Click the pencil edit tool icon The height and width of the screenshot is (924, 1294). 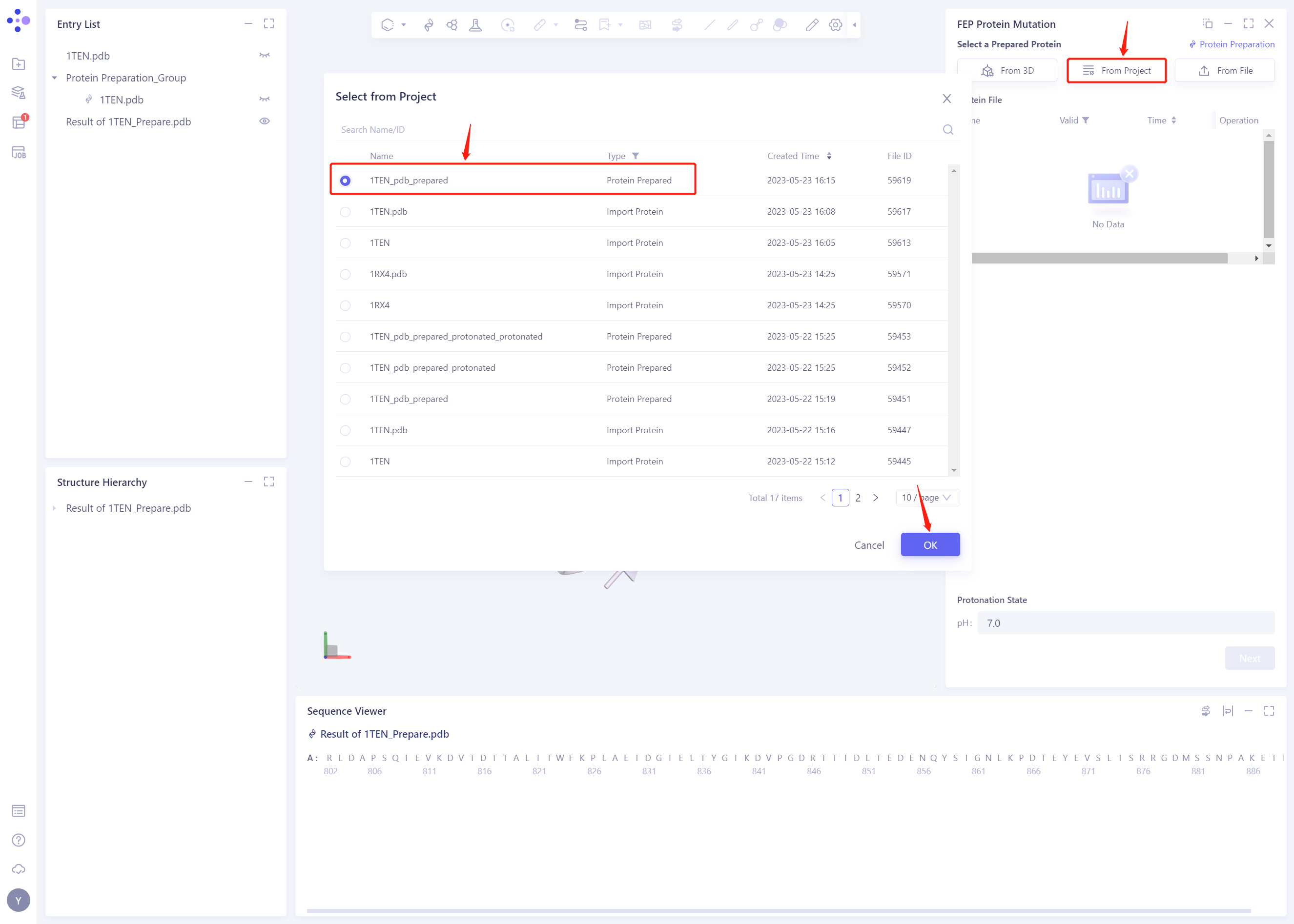[x=812, y=24]
